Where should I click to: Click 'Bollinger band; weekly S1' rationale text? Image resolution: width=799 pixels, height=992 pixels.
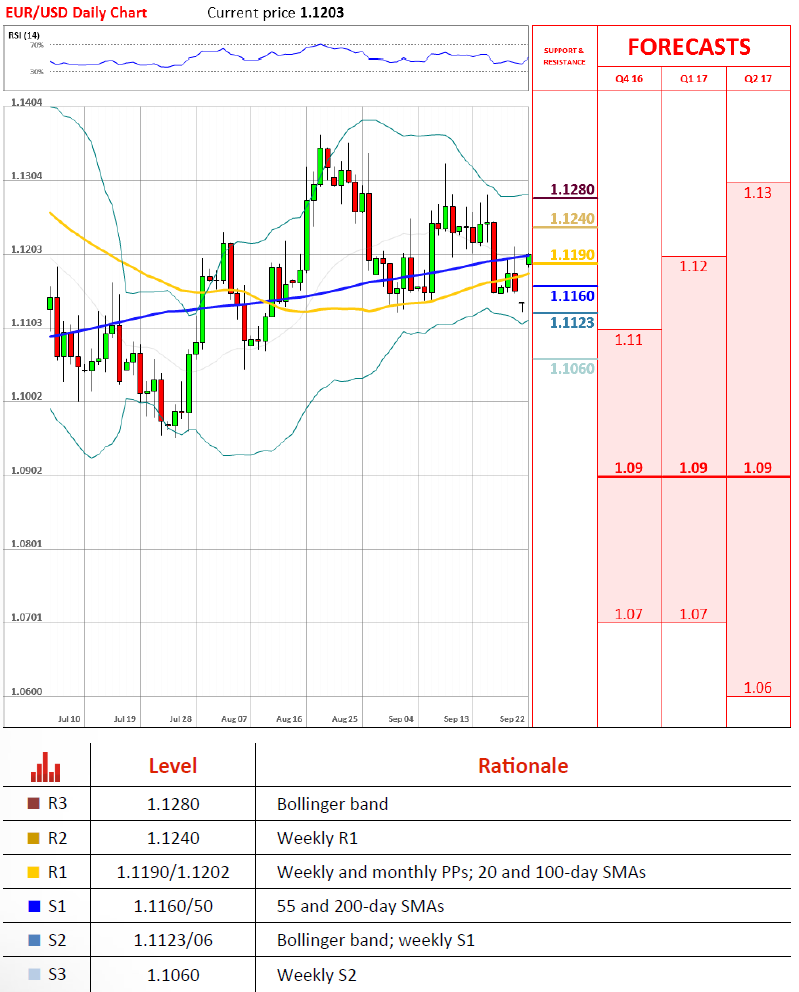click(x=376, y=941)
